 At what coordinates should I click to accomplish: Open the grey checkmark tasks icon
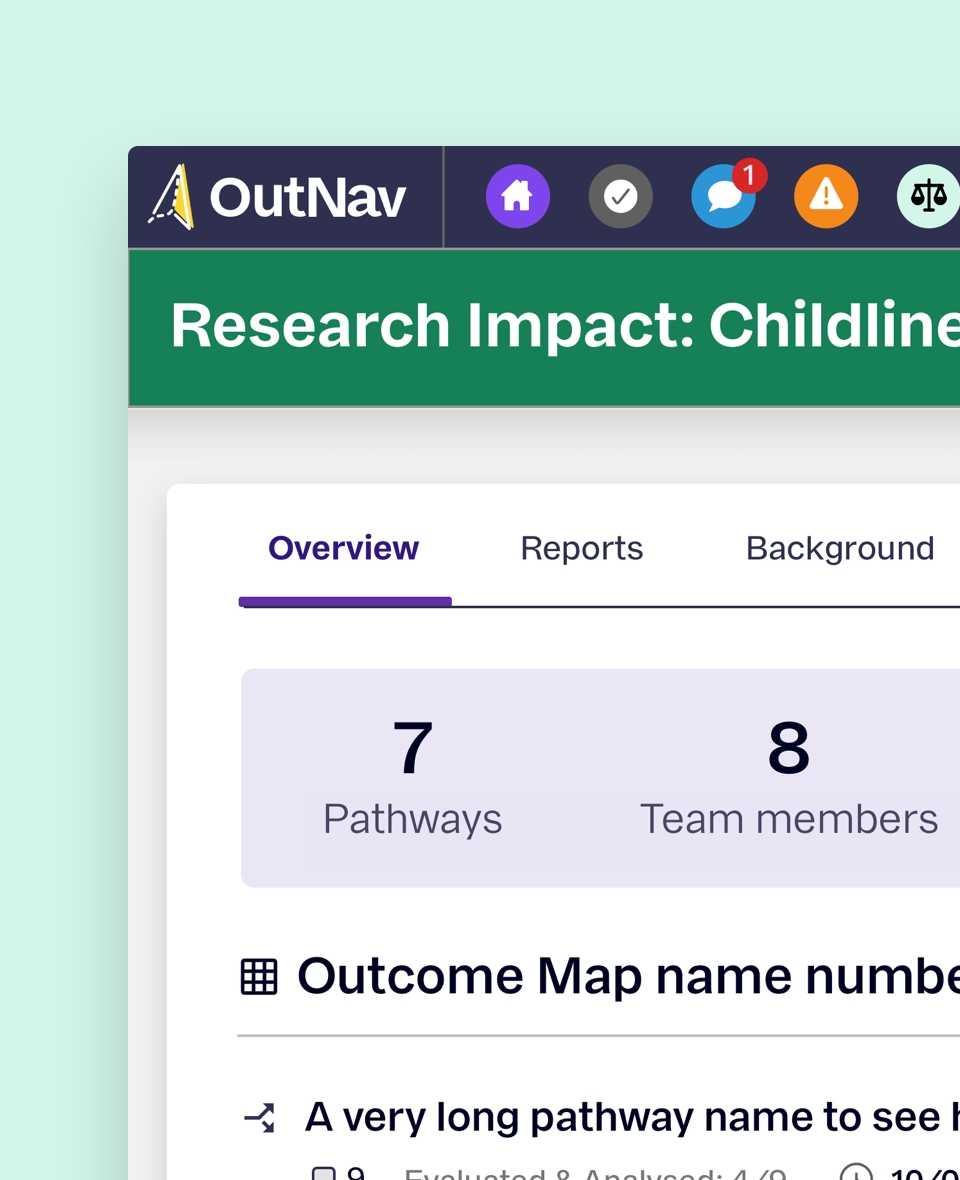(620, 196)
